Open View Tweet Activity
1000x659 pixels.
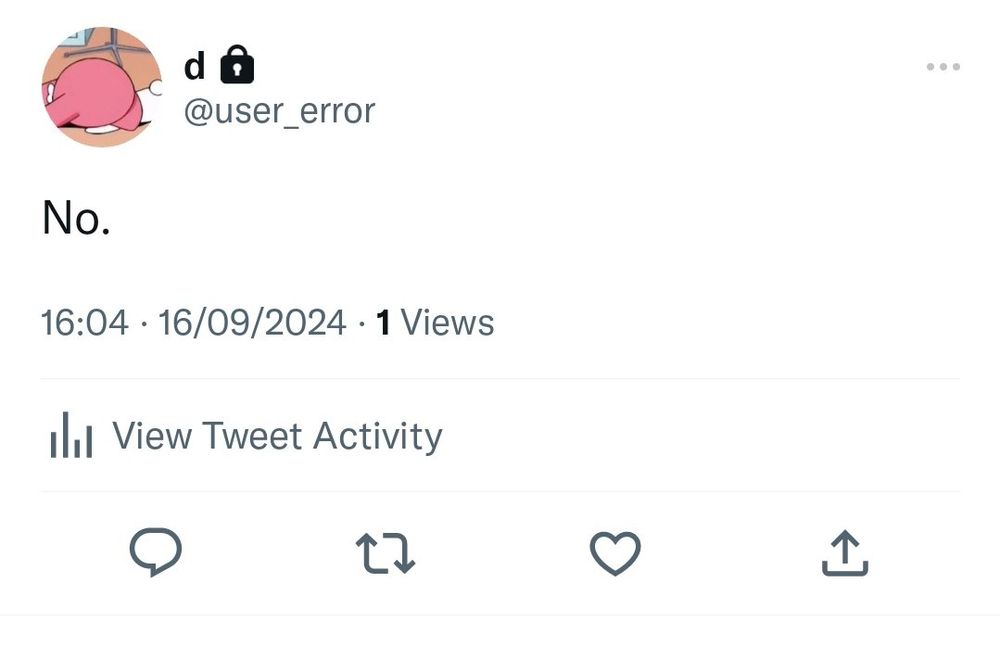[278, 436]
